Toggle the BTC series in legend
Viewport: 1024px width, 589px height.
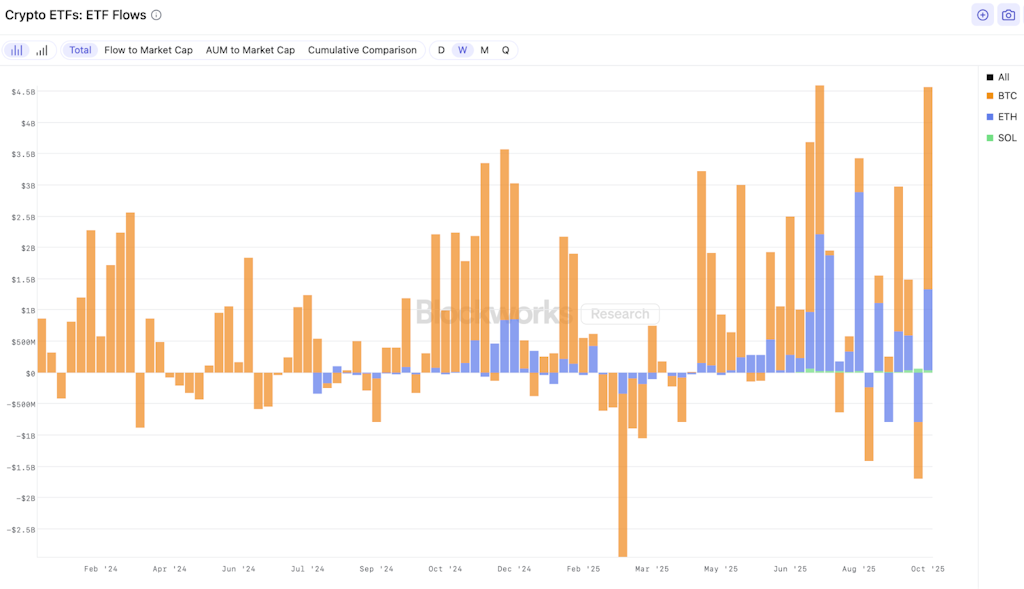coord(1007,96)
